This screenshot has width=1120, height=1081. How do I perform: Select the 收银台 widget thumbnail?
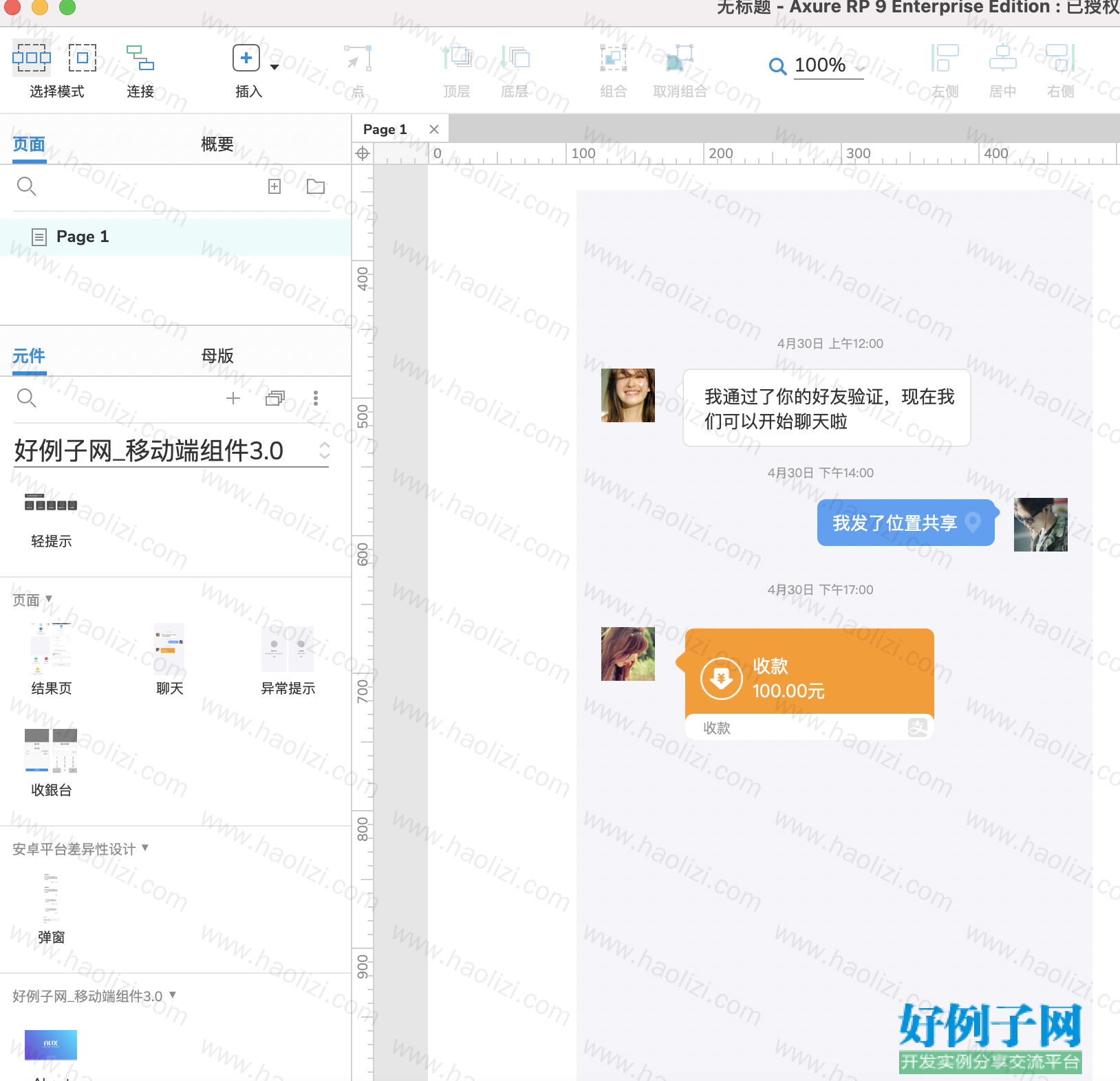click(x=51, y=751)
